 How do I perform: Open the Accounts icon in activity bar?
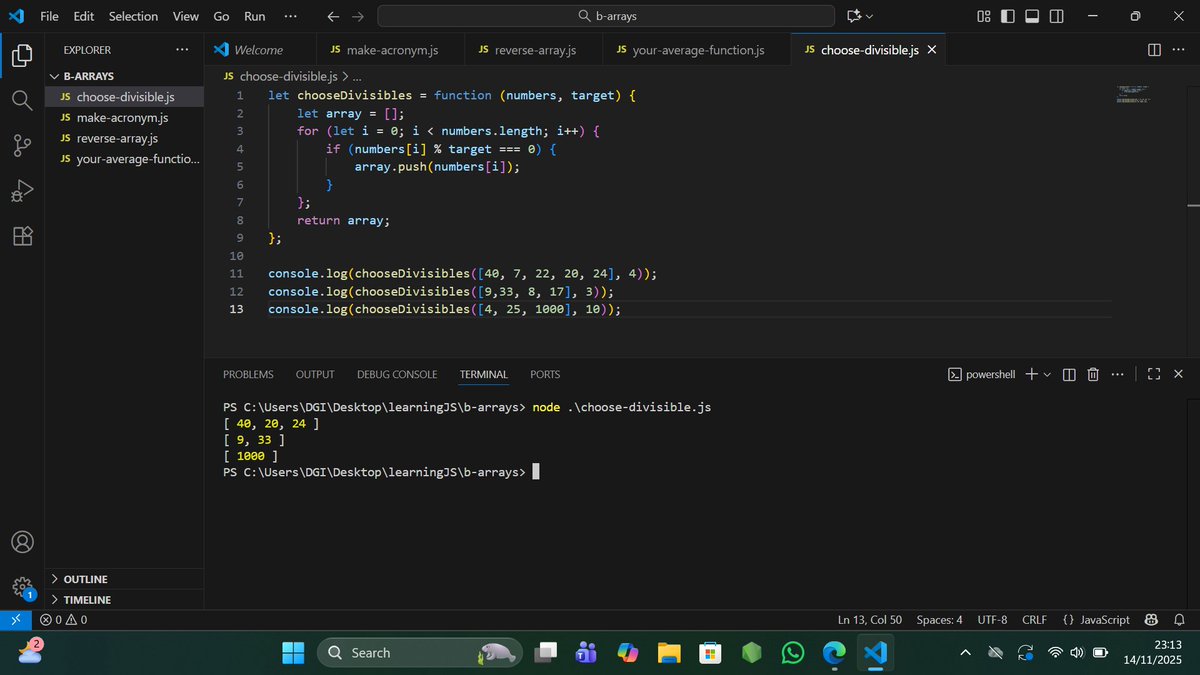tap(22, 541)
